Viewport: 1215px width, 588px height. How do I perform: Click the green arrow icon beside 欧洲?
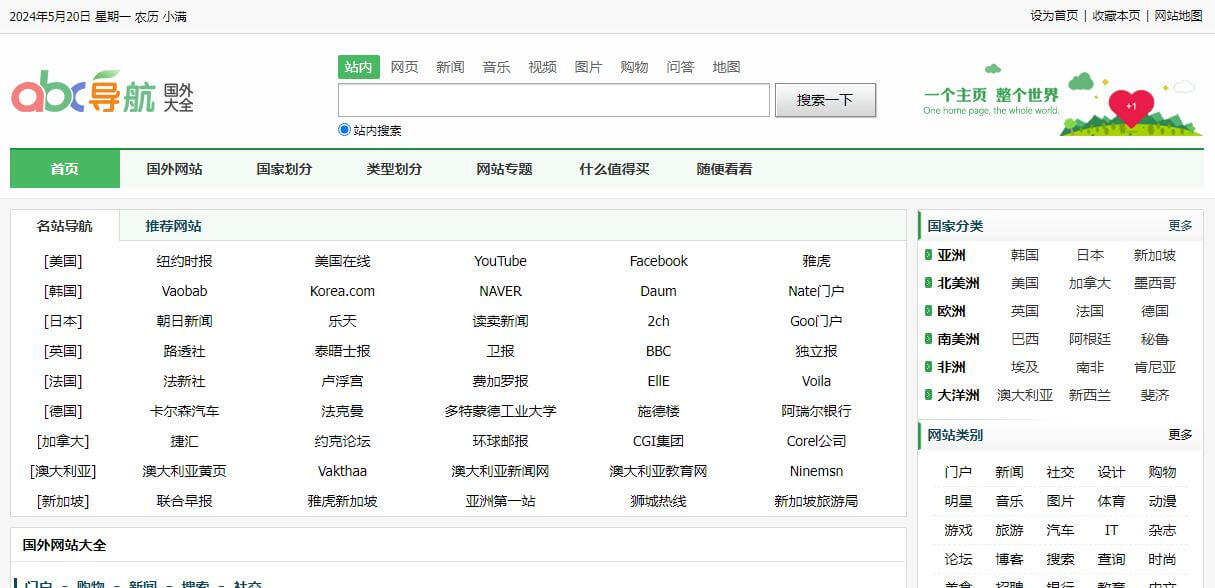(x=928, y=311)
